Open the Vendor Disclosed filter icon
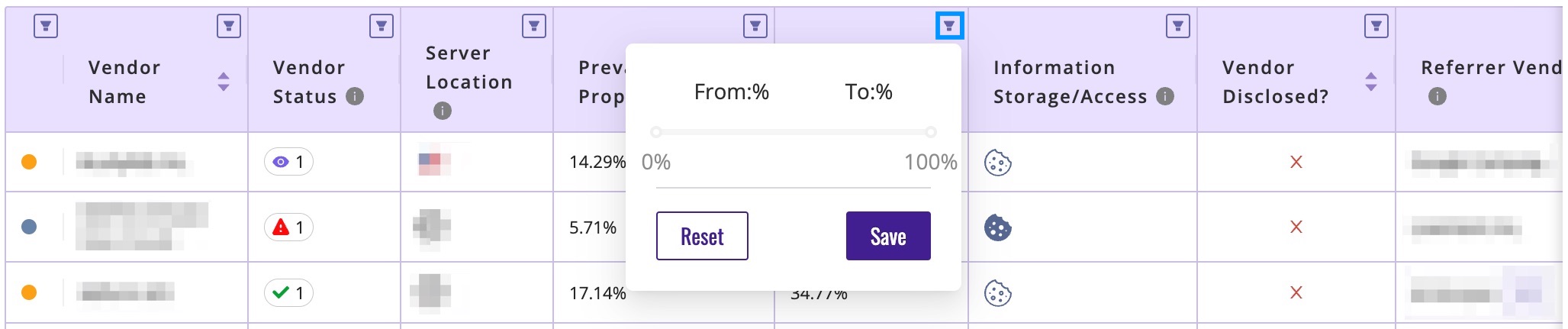Image resolution: width=1568 pixels, height=329 pixels. point(1376,27)
